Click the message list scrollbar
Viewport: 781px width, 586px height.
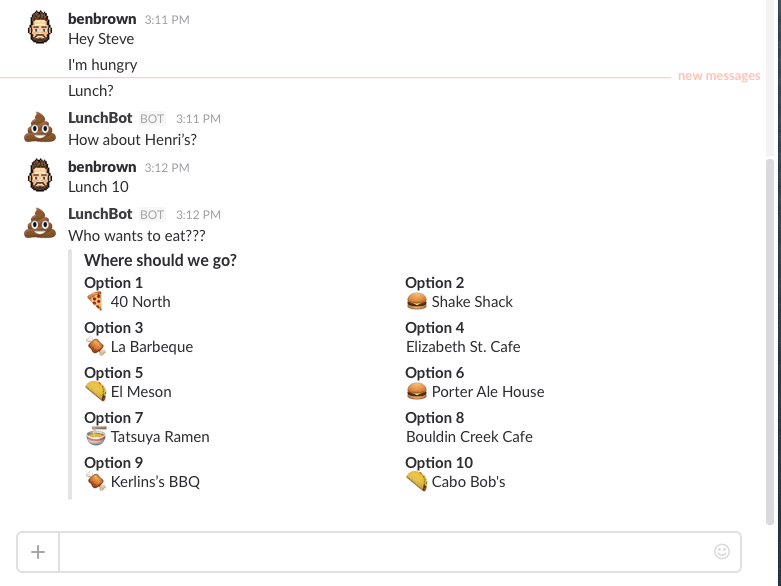coord(769,340)
